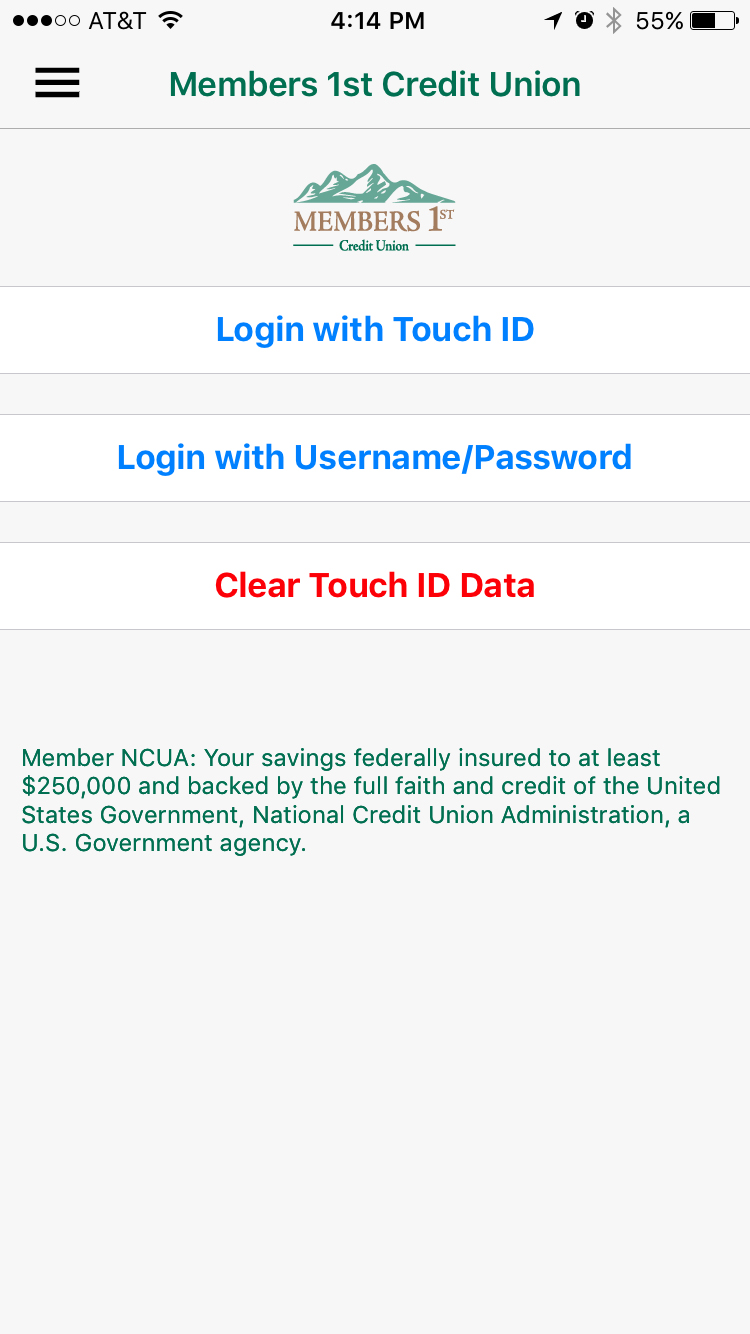Tap the $250,000 amount in the disclaimer
Viewport: 750px width, 1334px height.
76,786
